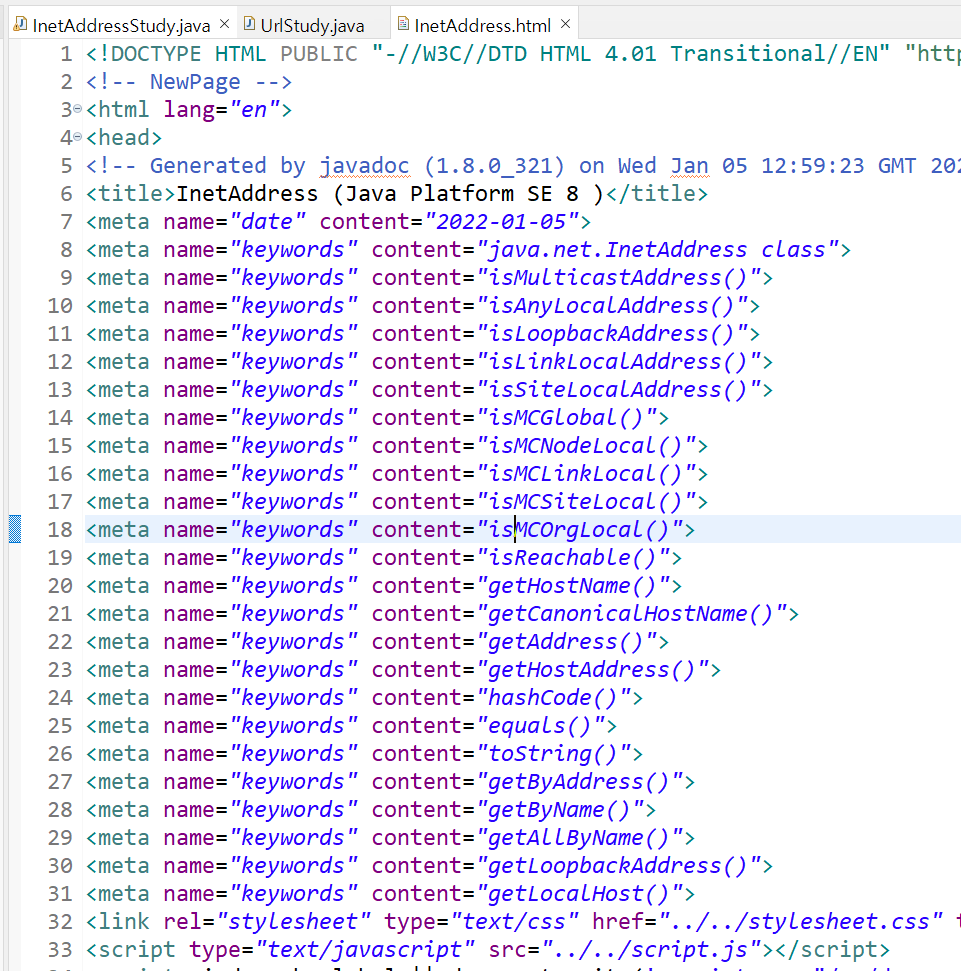Click 'isMCGlobal()' keyword value

567,418
